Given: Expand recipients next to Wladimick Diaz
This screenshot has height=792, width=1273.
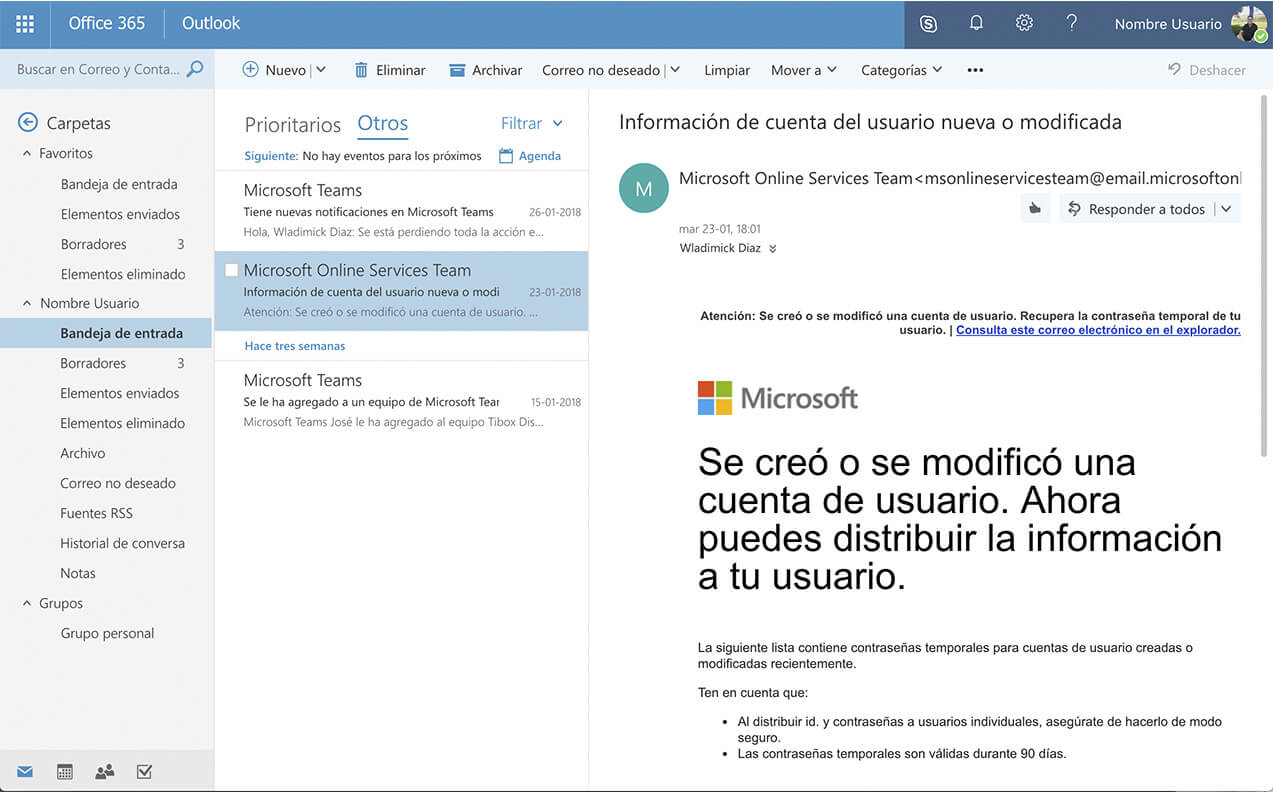Looking at the screenshot, I should 772,248.
